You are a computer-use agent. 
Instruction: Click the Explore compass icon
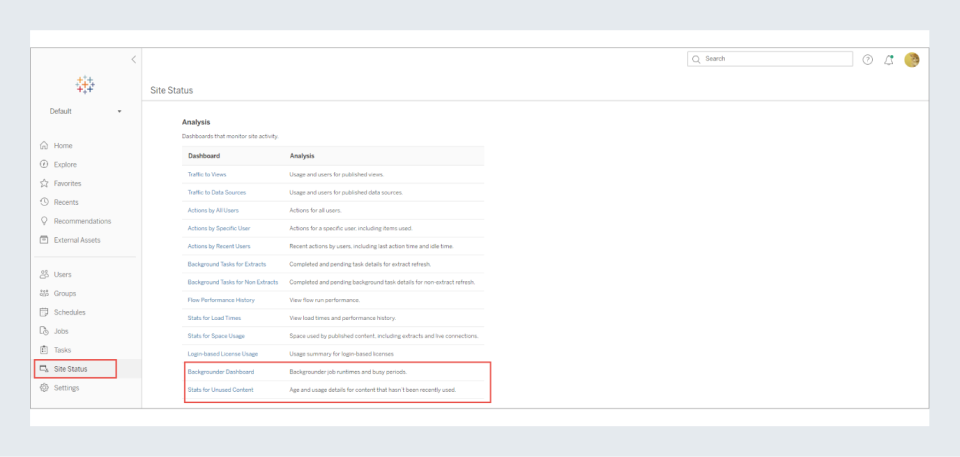click(44, 165)
